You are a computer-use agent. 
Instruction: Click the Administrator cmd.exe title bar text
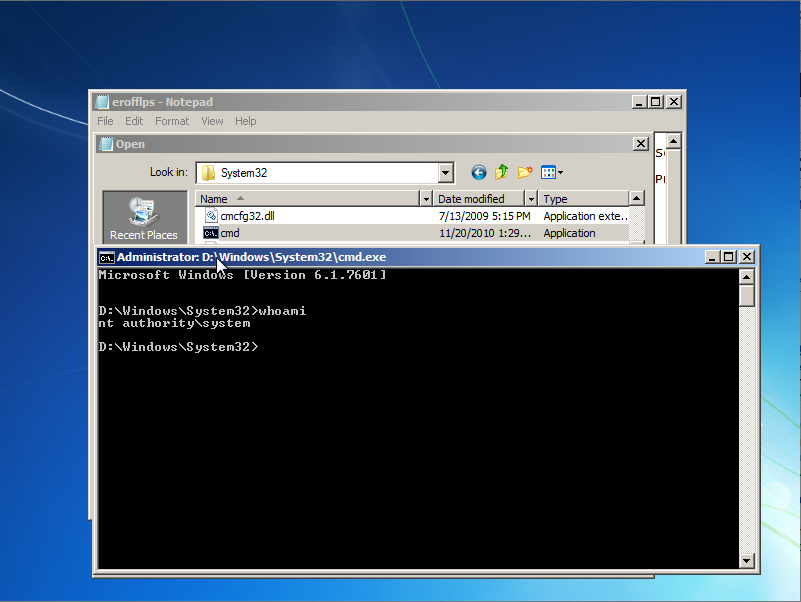(251, 257)
